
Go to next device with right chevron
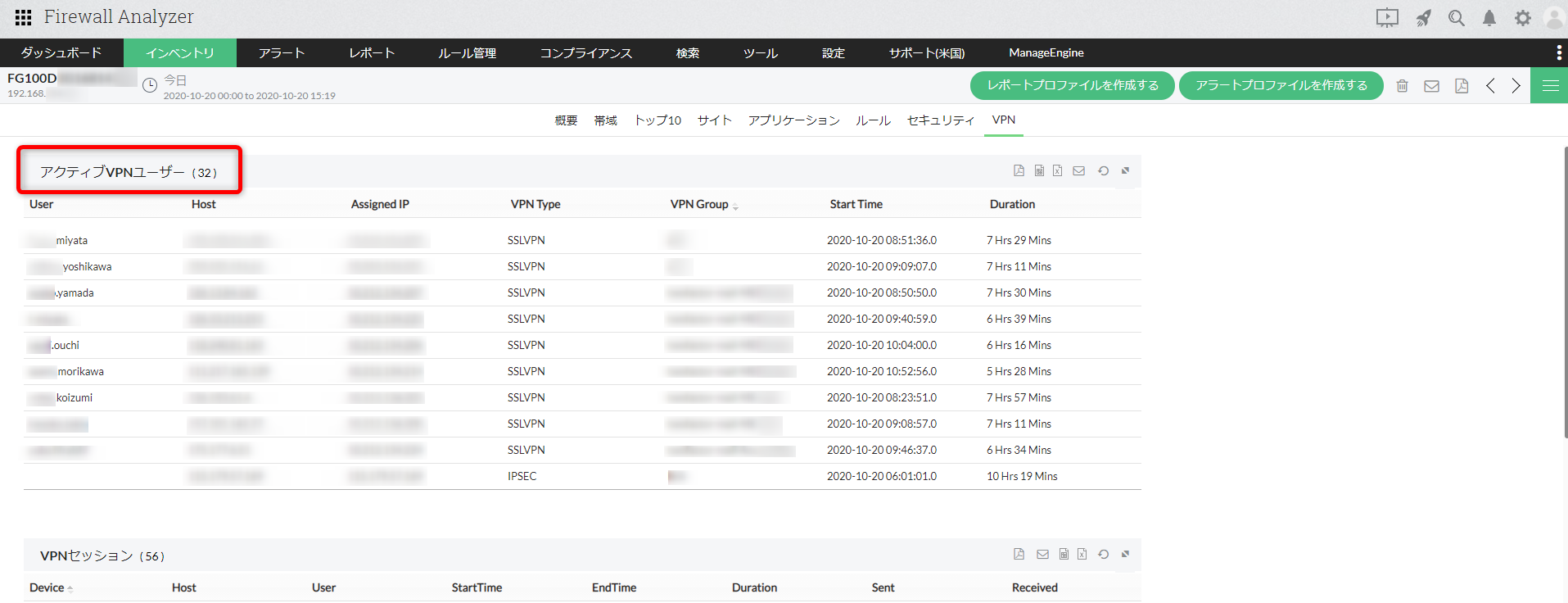pos(1516,86)
